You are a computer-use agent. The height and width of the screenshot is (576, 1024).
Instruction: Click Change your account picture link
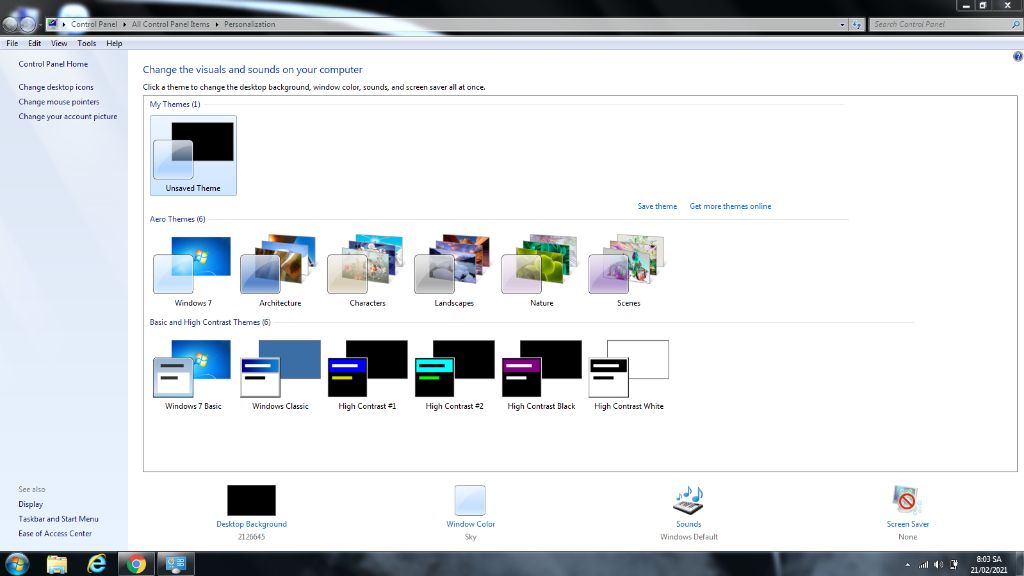click(68, 116)
